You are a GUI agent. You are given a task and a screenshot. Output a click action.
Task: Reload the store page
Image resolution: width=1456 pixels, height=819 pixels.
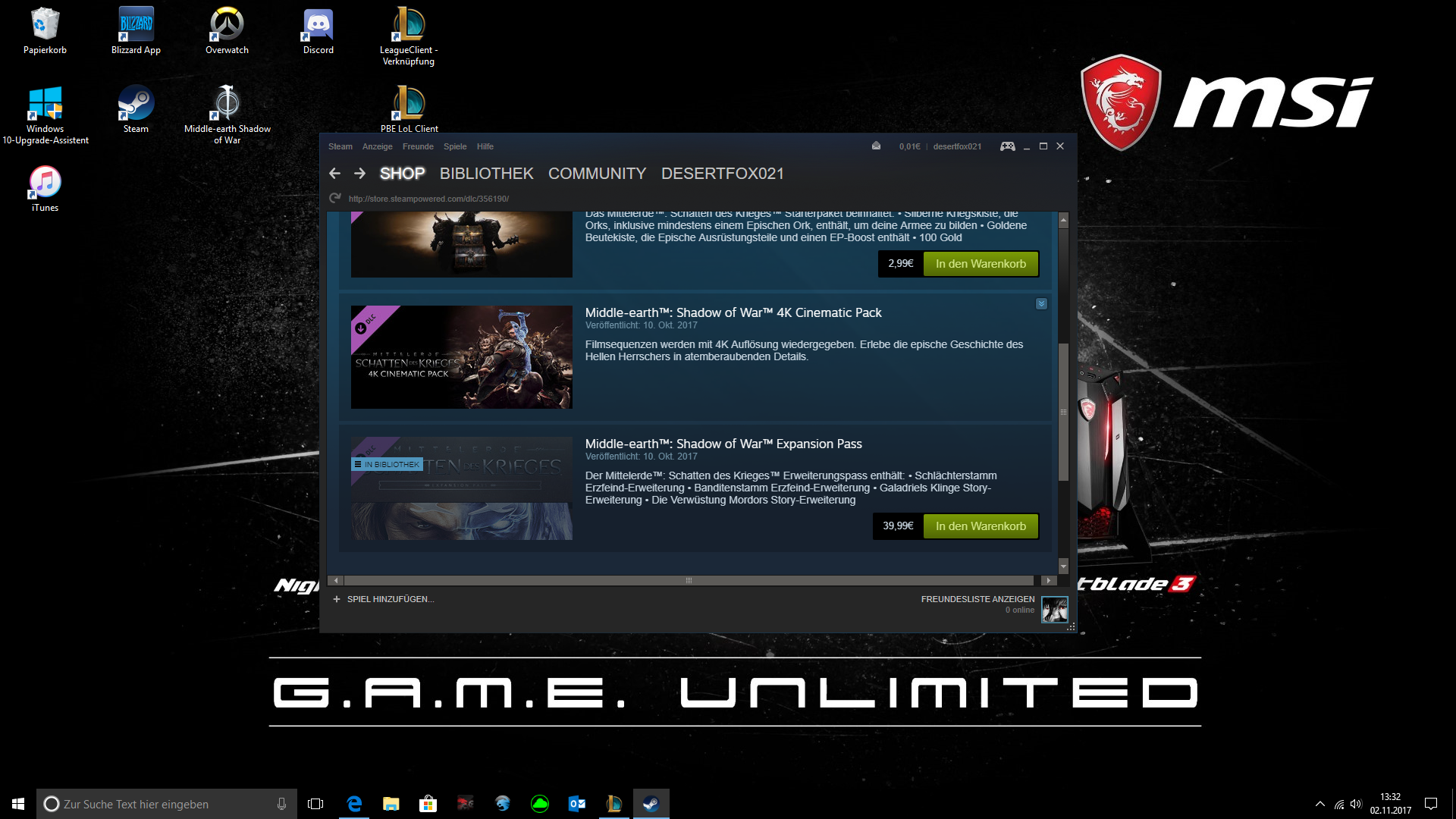click(334, 199)
